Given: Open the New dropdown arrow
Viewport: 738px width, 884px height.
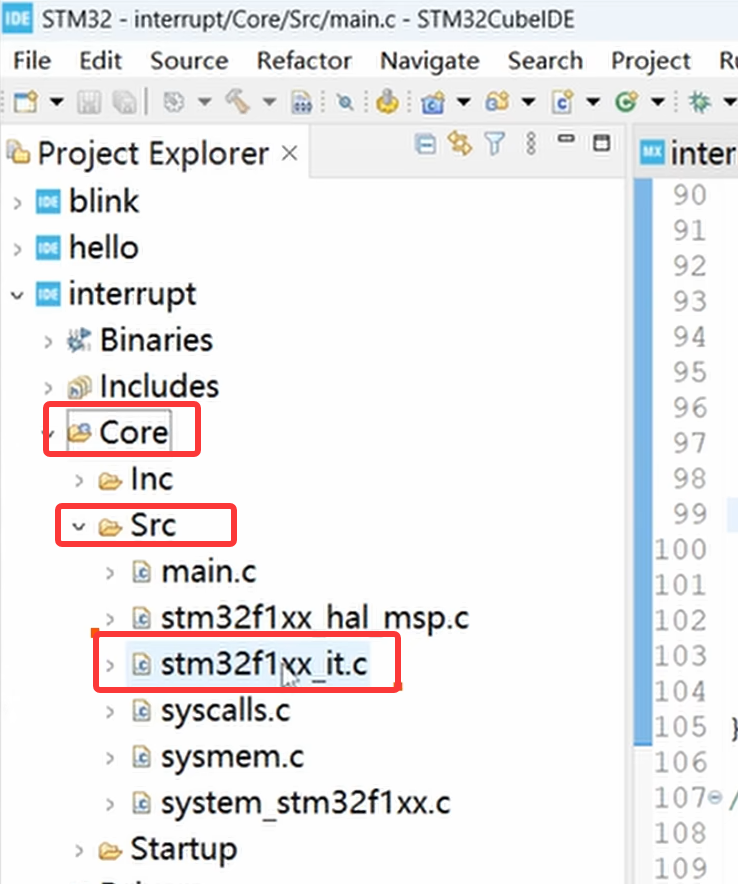Looking at the screenshot, I should click(x=56, y=102).
